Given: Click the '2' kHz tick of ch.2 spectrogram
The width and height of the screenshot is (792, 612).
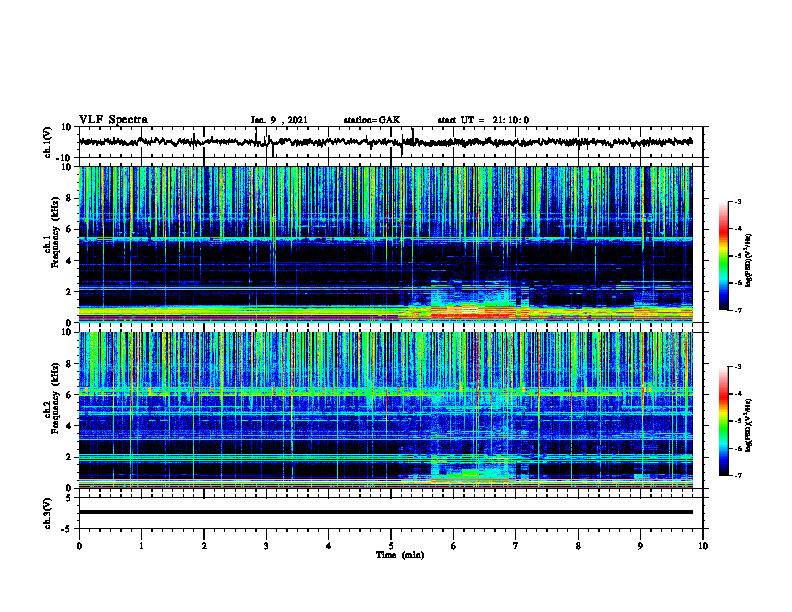Looking at the screenshot, I should 69,457.
